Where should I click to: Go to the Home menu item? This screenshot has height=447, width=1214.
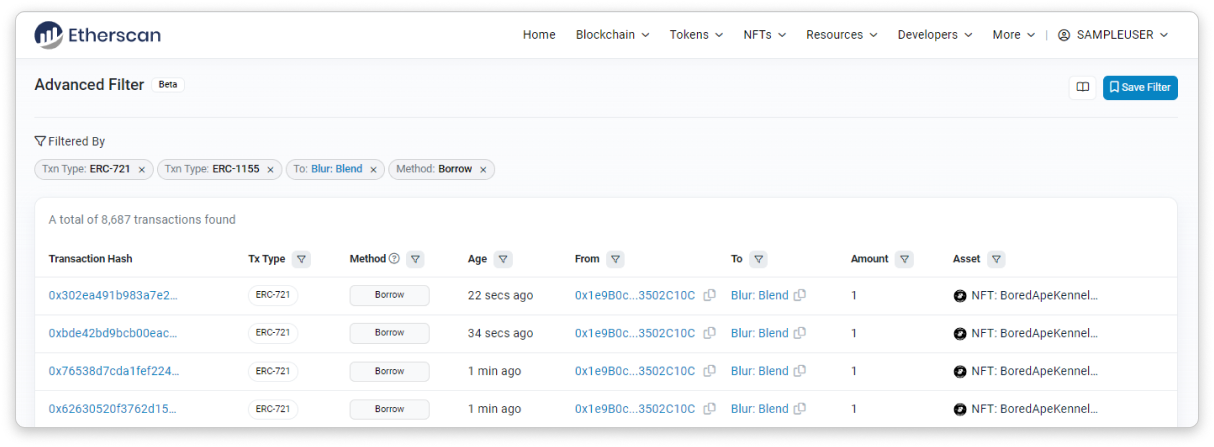pyautogui.click(x=539, y=35)
